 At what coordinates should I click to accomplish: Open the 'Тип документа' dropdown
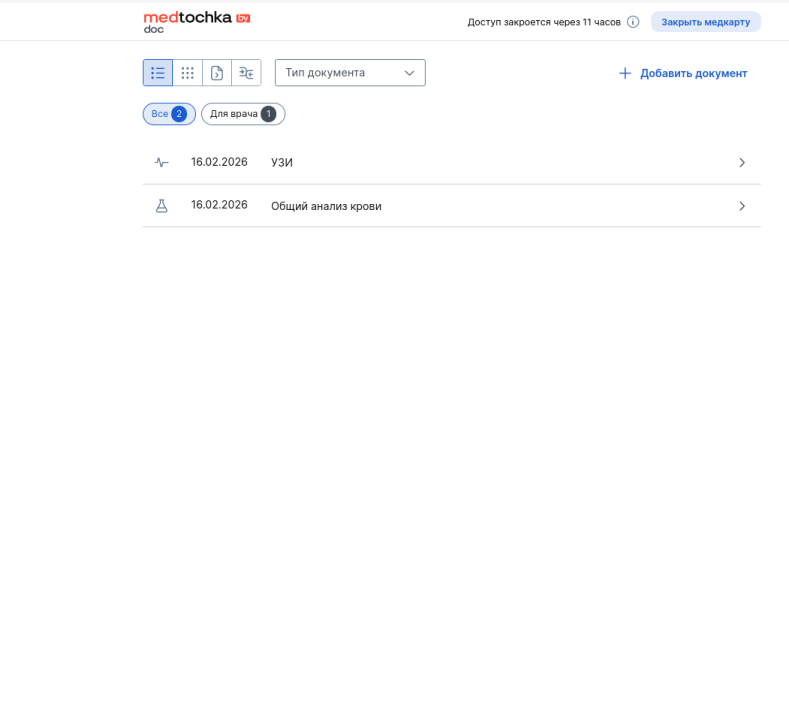tap(350, 73)
